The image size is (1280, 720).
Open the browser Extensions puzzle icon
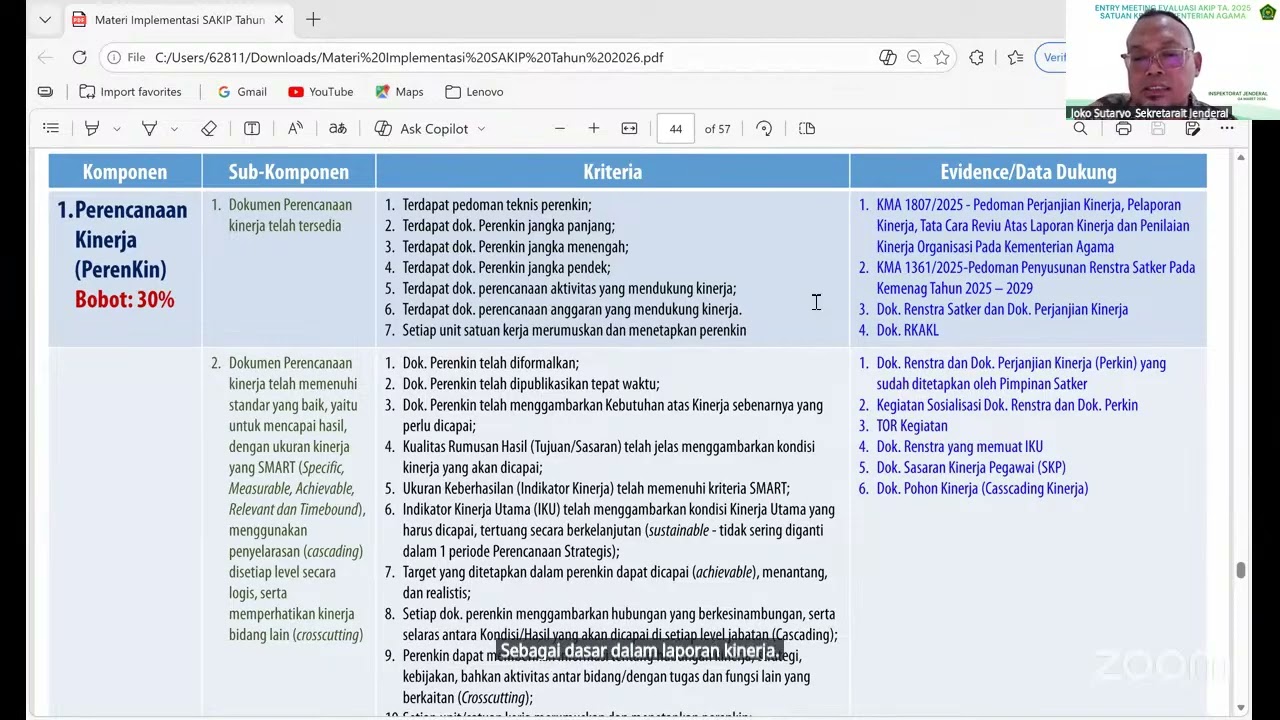(977, 57)
